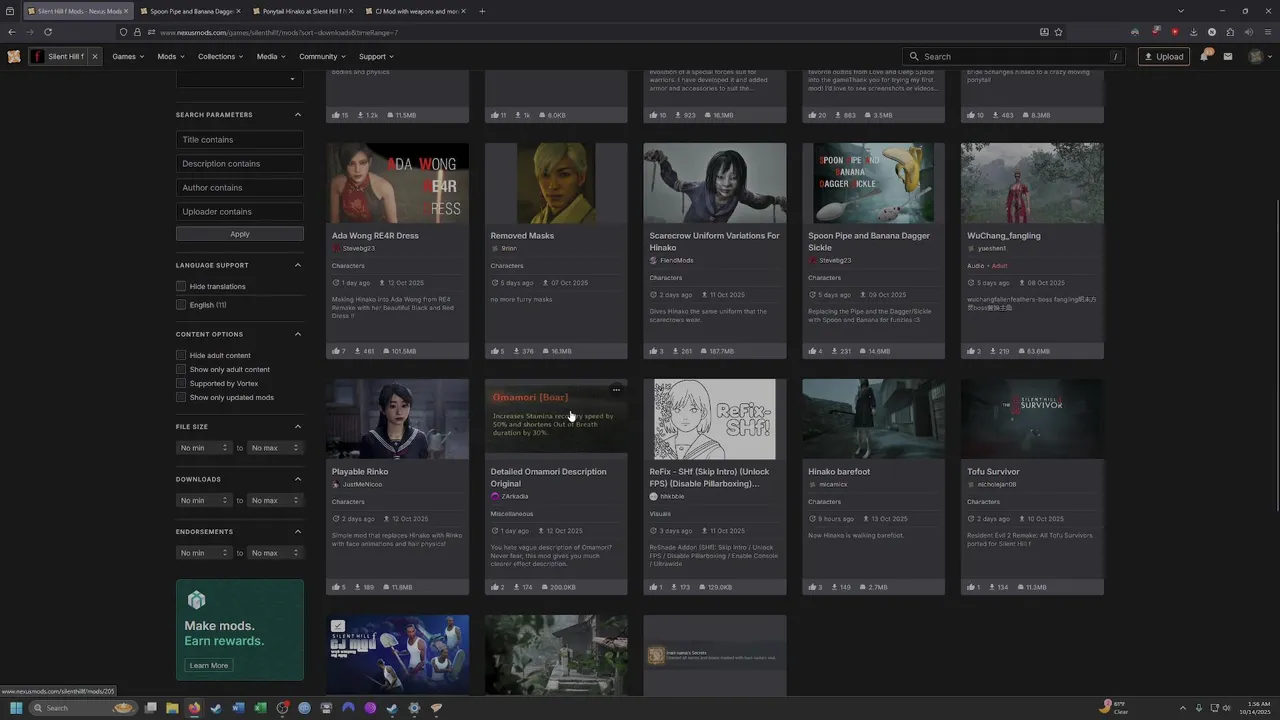Click the Learn More button
The width and height of the screenshot is (1280, 720).
point(208,665)
